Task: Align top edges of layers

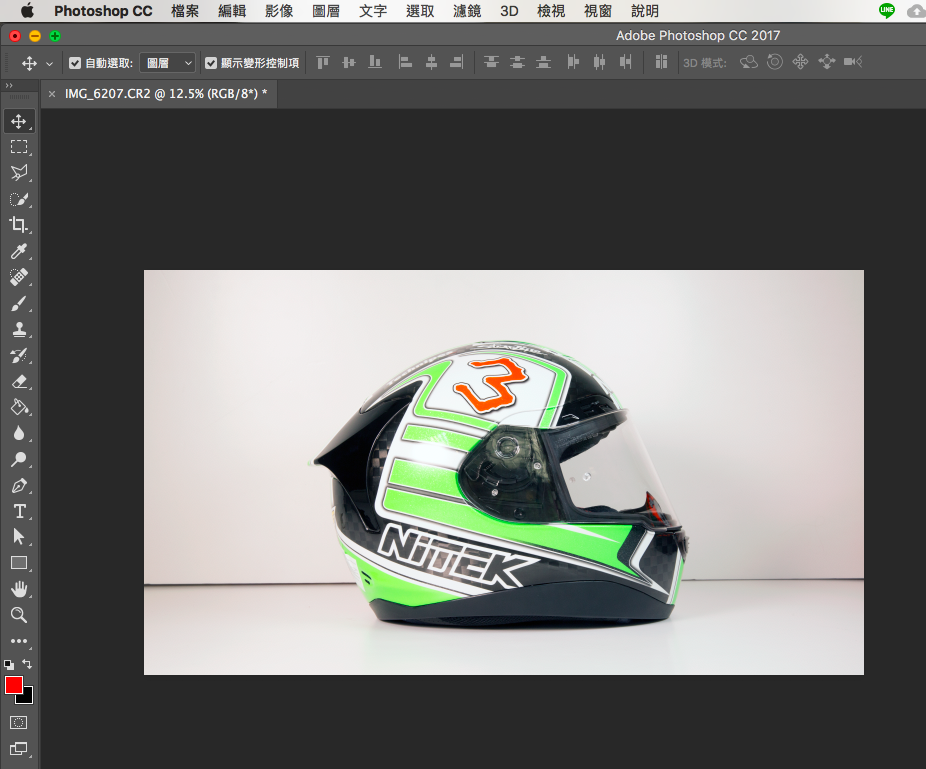Action: [322, 62]
